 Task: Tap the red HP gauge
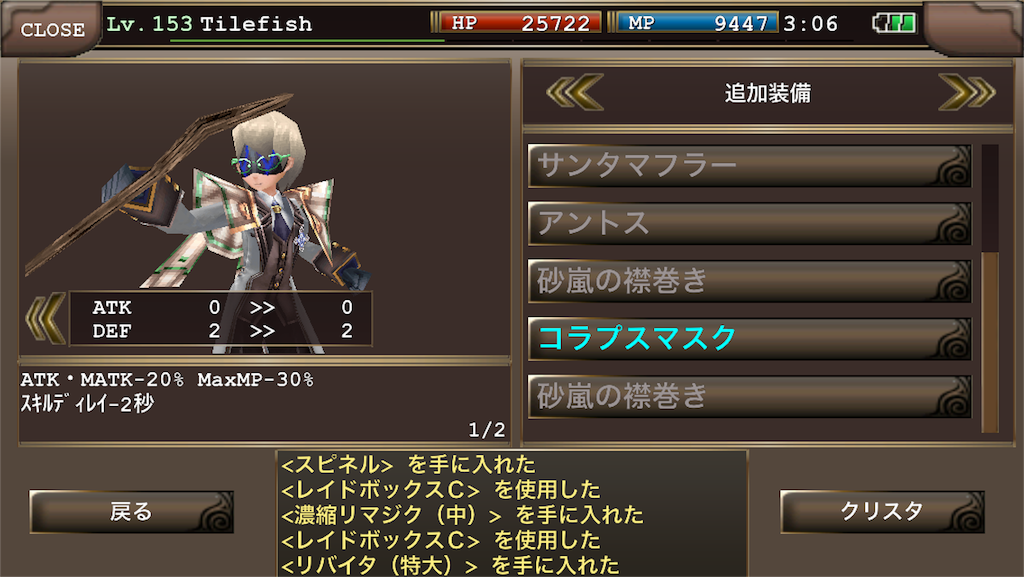pyautogui.click(x=519, y=23)
